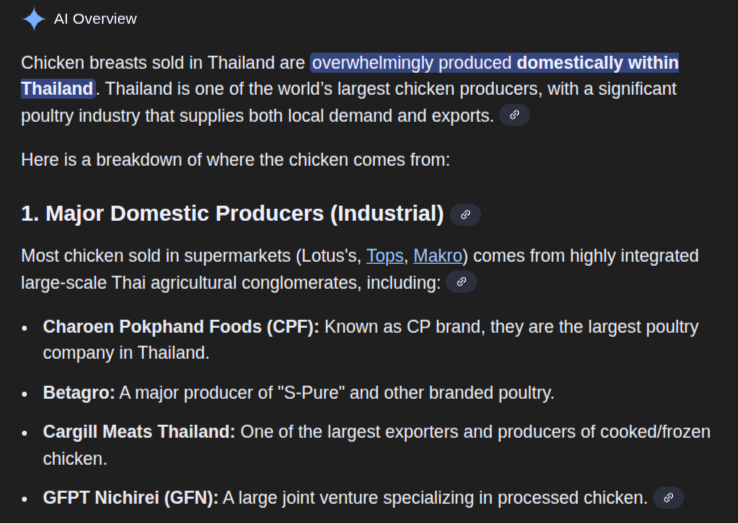The width and height of the screenshot is (738, 523).
Task: Click the bold "Cargill Meats Thailand:" text
Action: click(139, 432)
